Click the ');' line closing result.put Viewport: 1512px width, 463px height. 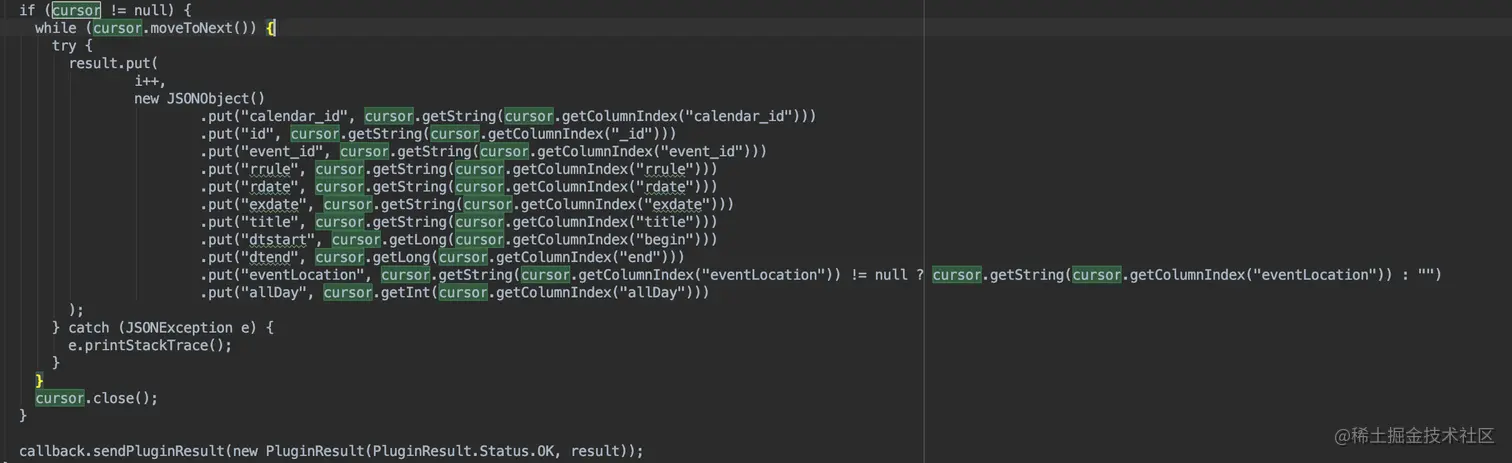(x=77, y=310)
